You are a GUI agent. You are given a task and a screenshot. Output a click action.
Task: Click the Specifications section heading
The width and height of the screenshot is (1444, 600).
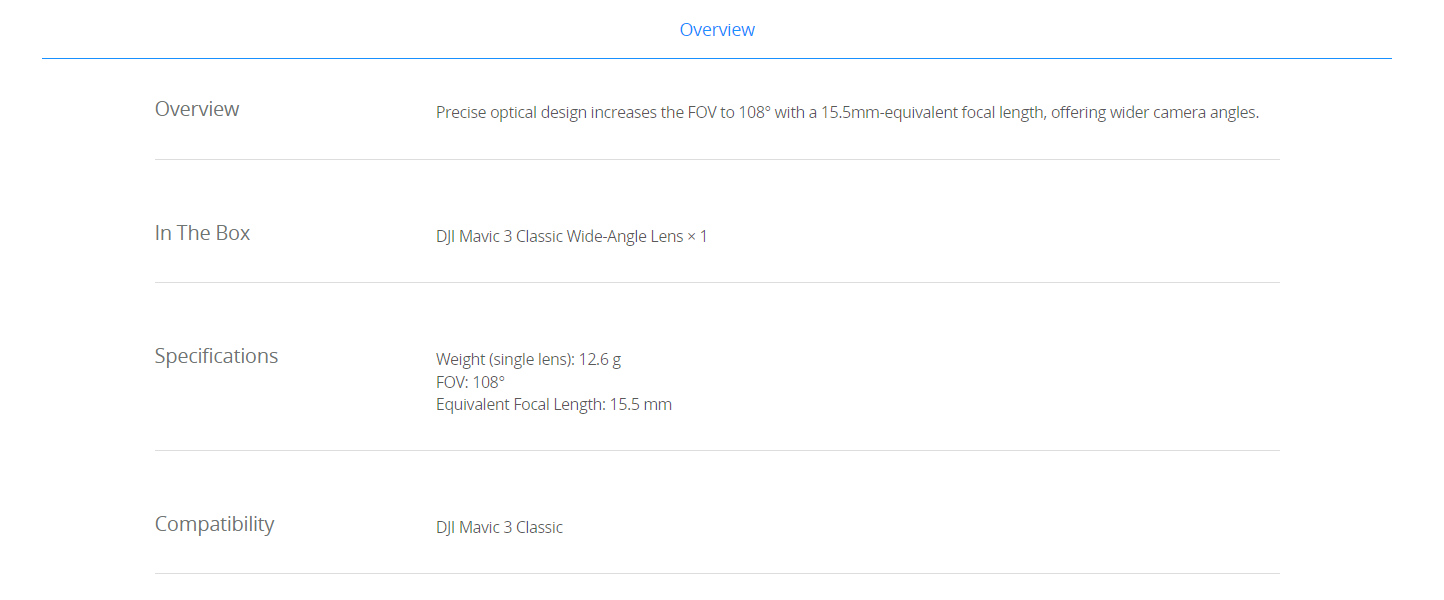[x=216, y=356]
